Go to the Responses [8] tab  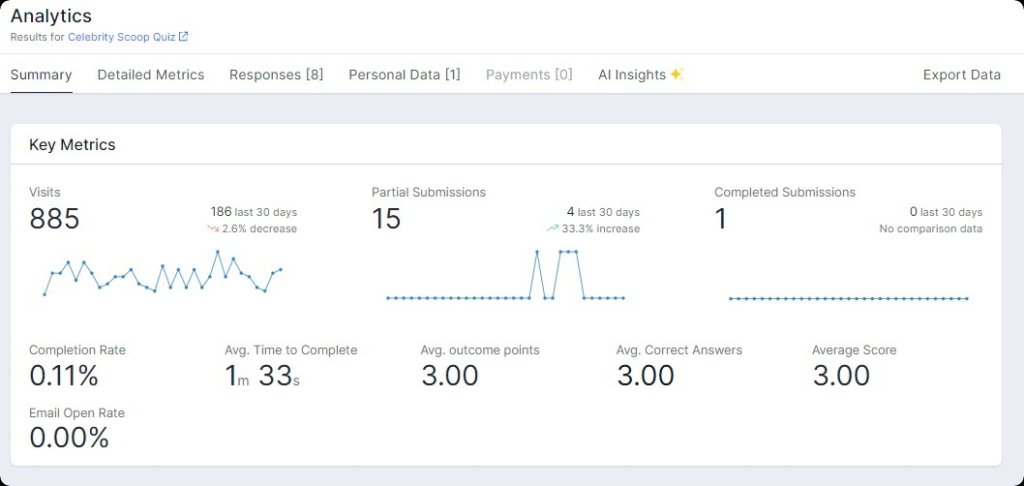276,75
